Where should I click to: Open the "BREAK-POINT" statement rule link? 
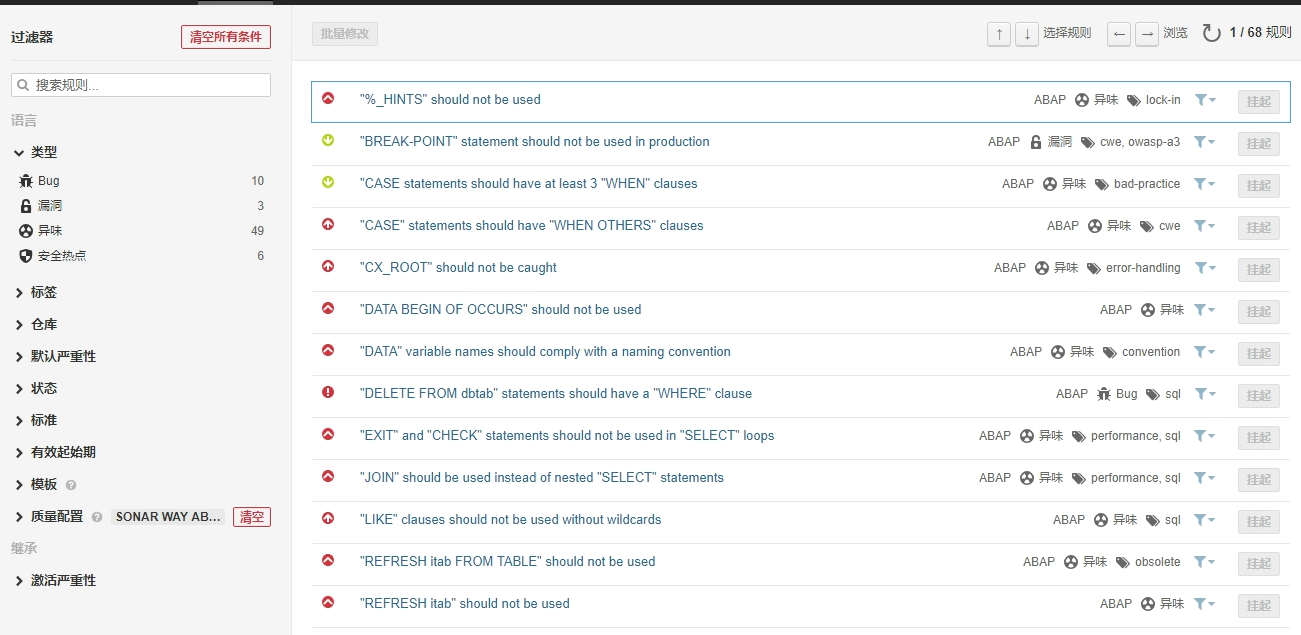tap(534, 142)
